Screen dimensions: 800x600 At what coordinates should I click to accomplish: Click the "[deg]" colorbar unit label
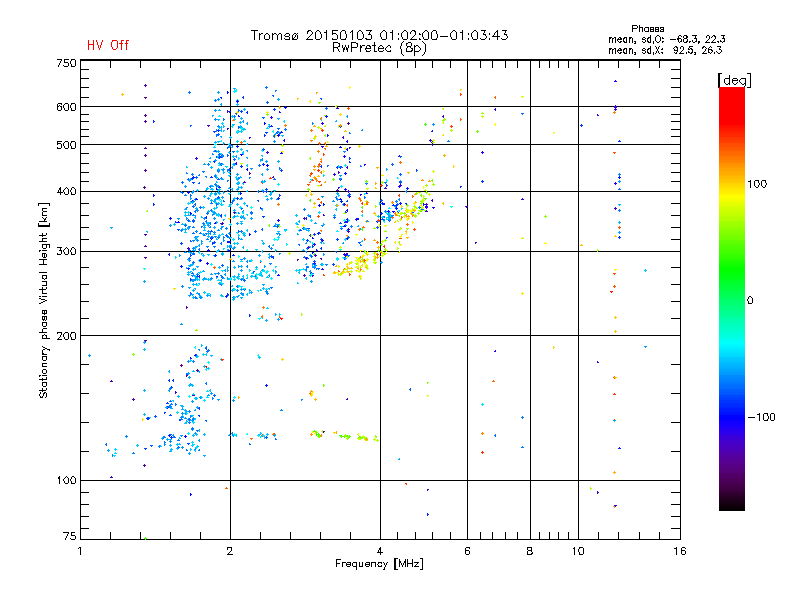[x=734, y=80]
